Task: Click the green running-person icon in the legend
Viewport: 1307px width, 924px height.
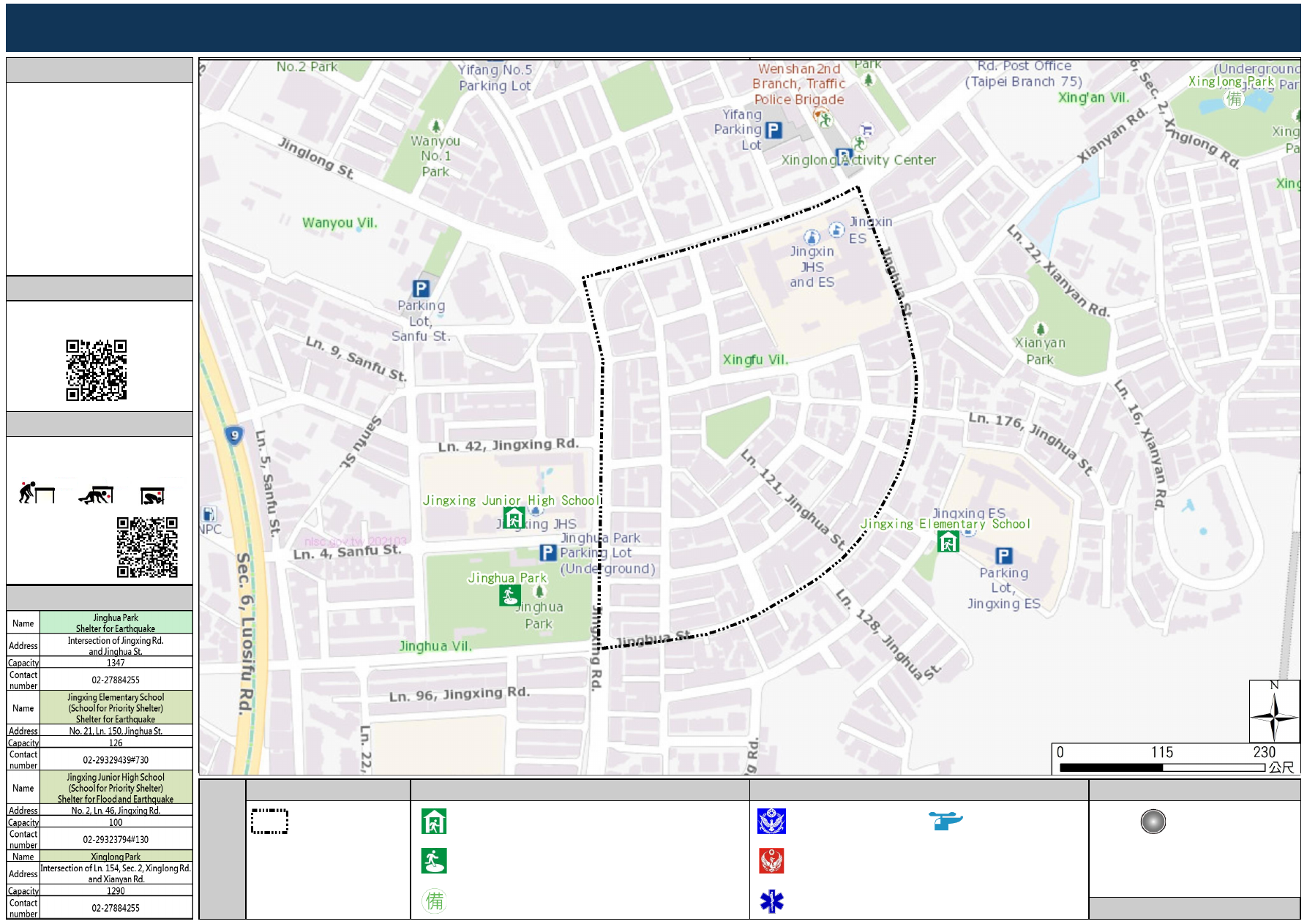Action: point(434,861)
